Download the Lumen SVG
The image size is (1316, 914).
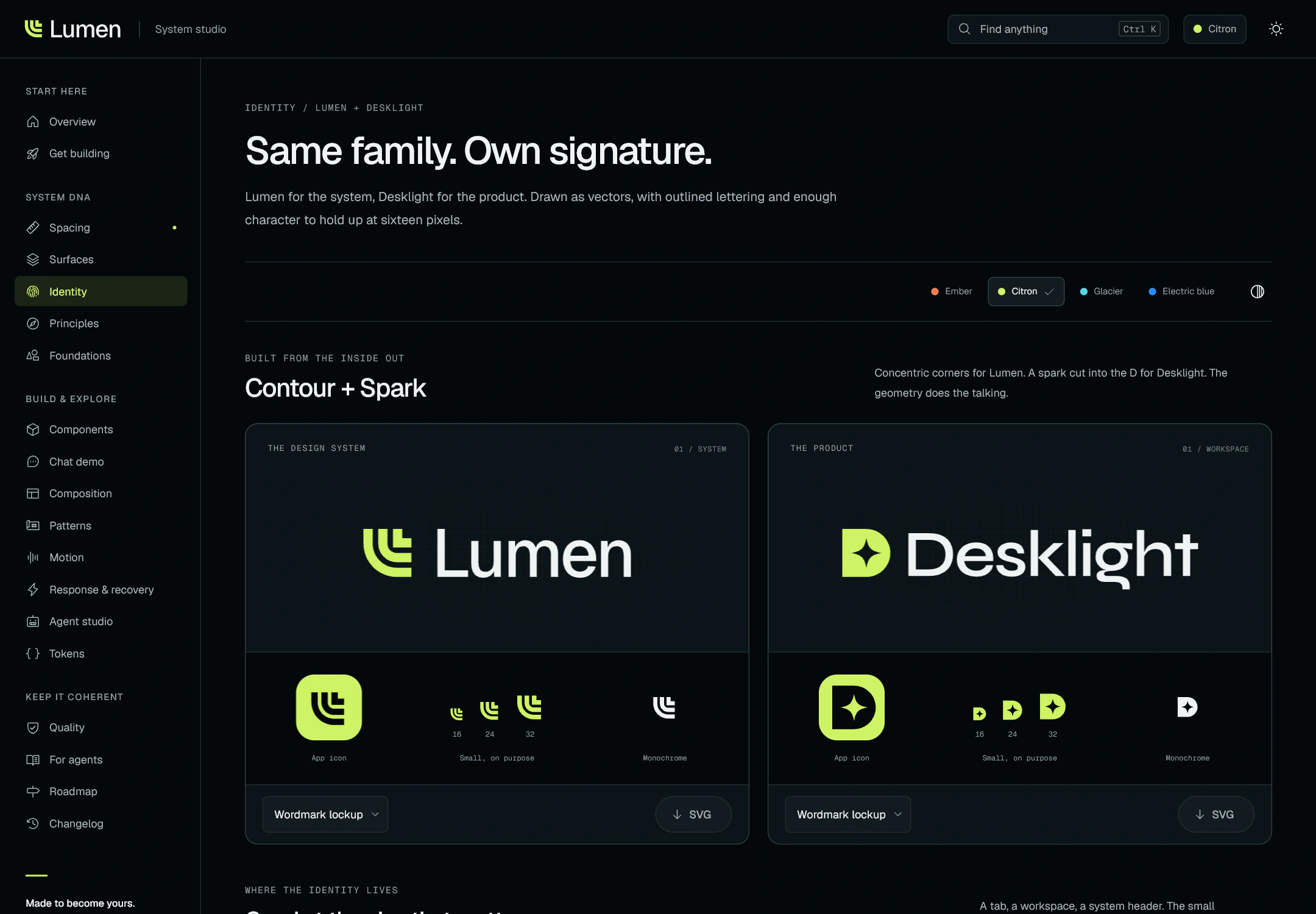[693, 815]
